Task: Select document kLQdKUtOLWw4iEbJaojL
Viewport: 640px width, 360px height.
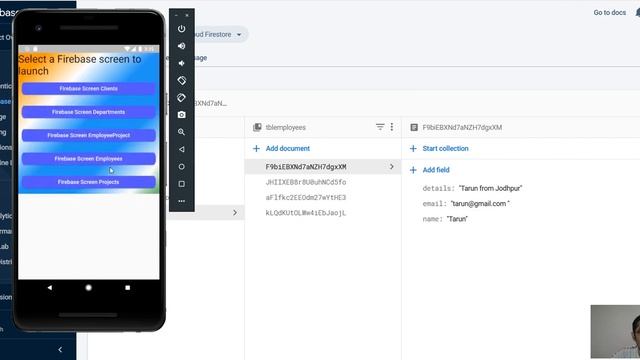Action: (306, 213)
